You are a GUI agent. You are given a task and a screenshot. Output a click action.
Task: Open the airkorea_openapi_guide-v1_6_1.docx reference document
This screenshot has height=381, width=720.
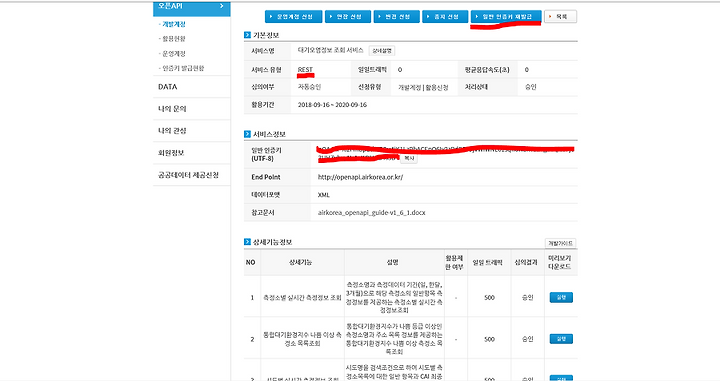click(371, 213)
